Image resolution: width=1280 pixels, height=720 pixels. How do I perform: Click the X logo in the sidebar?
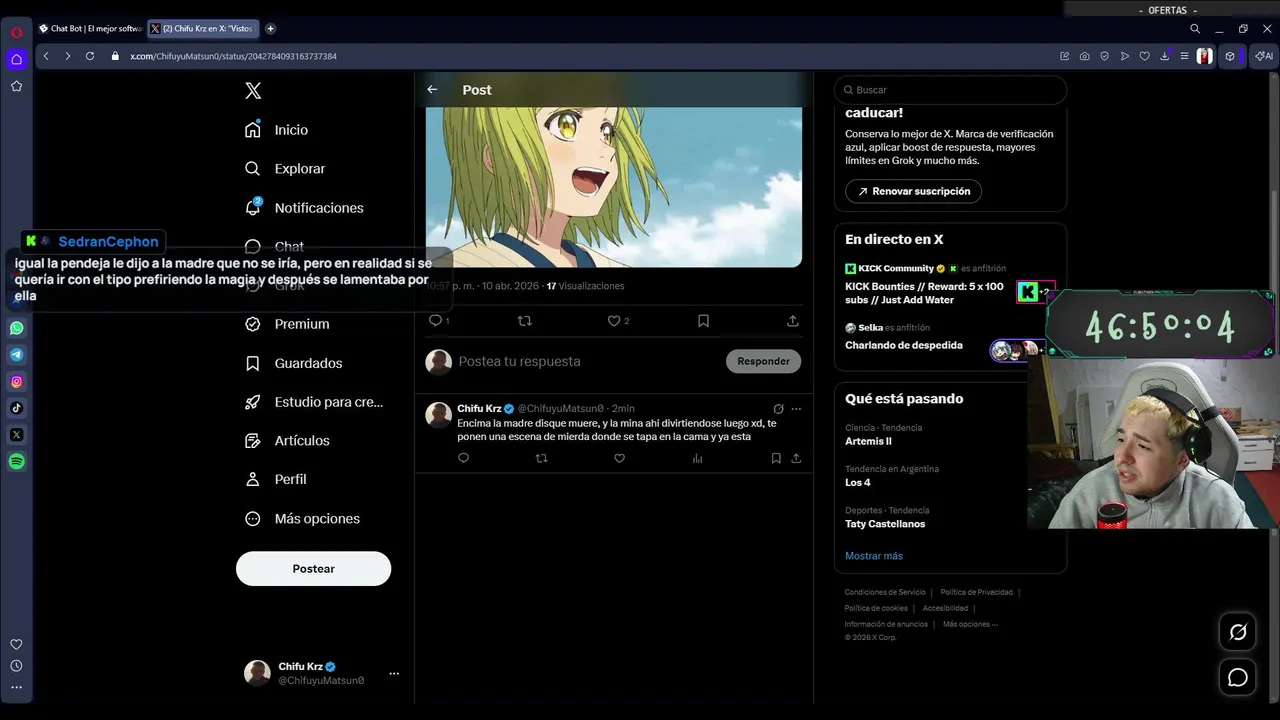click(x=253, y=91)
